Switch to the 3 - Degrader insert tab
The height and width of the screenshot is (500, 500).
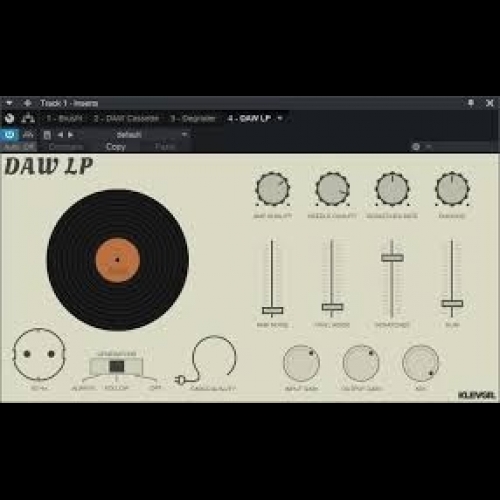pos(193,118)
